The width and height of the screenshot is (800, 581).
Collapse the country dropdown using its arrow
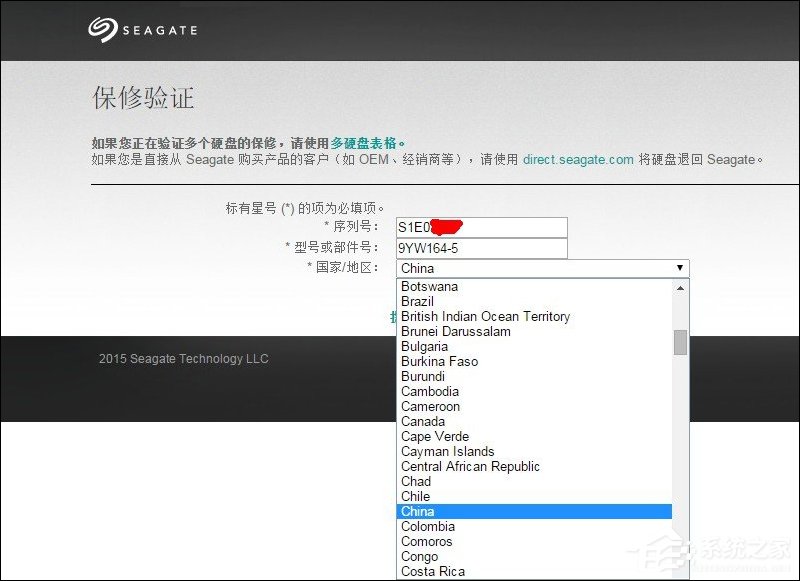tap(679, 268)
